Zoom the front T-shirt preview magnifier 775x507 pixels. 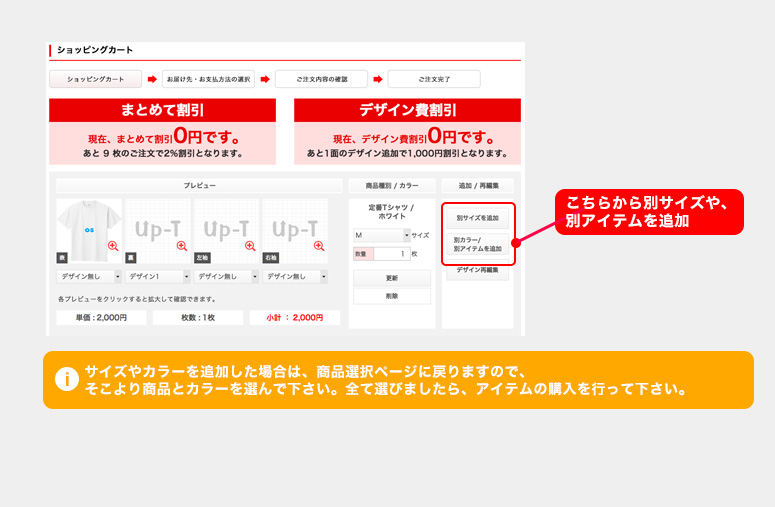point(113,246)
